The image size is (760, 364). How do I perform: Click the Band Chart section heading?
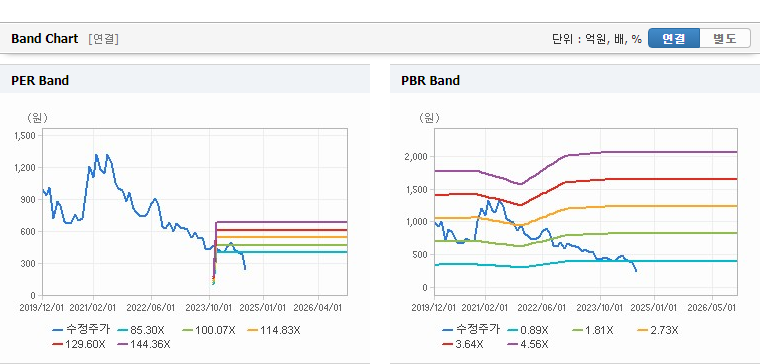pos(45,39)
